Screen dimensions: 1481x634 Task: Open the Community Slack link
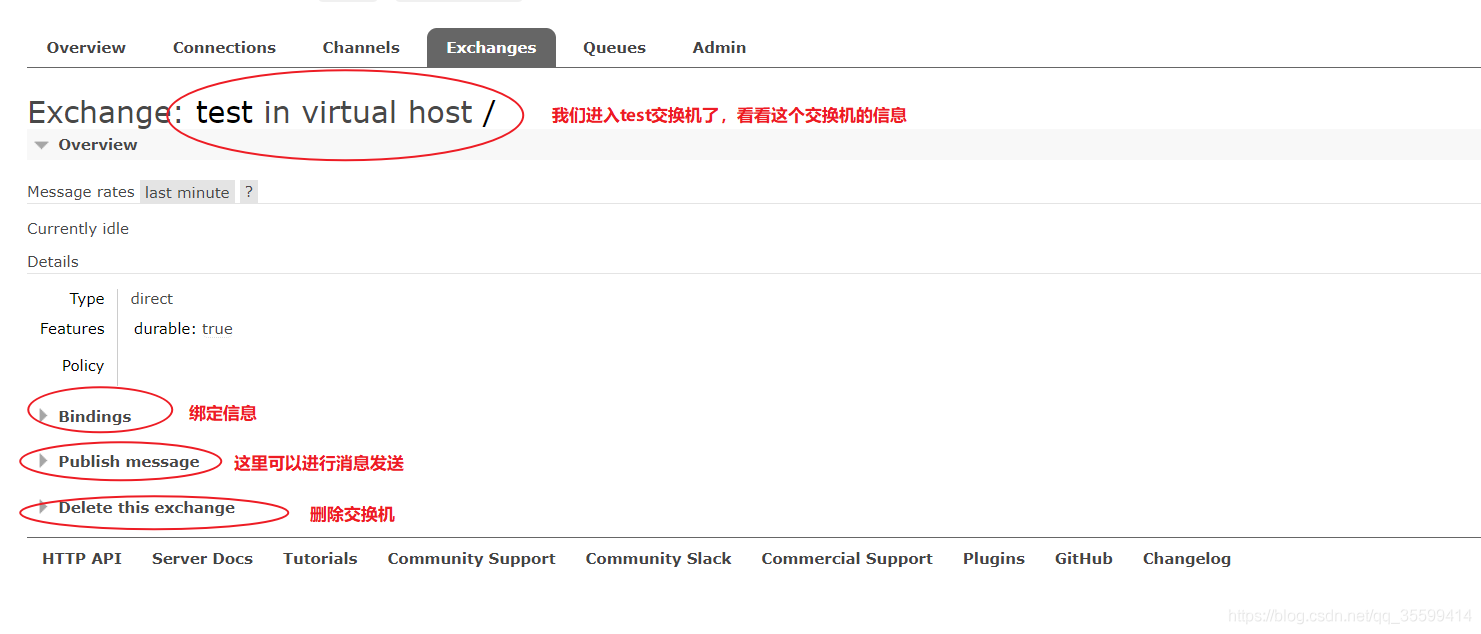(658, 559)
